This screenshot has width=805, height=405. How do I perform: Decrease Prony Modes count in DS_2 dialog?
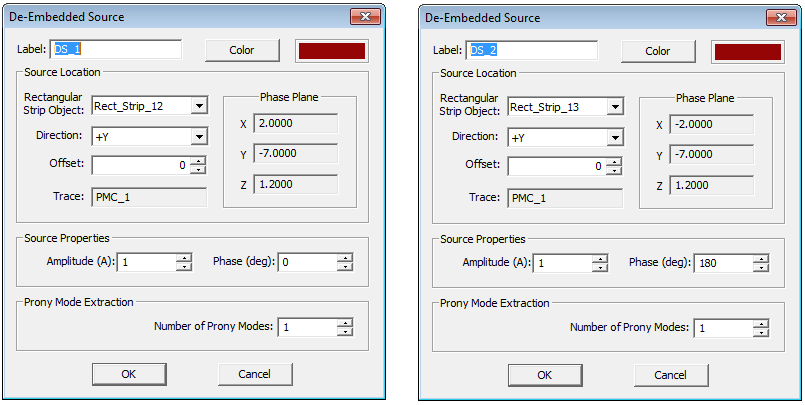tap(761, 332)
